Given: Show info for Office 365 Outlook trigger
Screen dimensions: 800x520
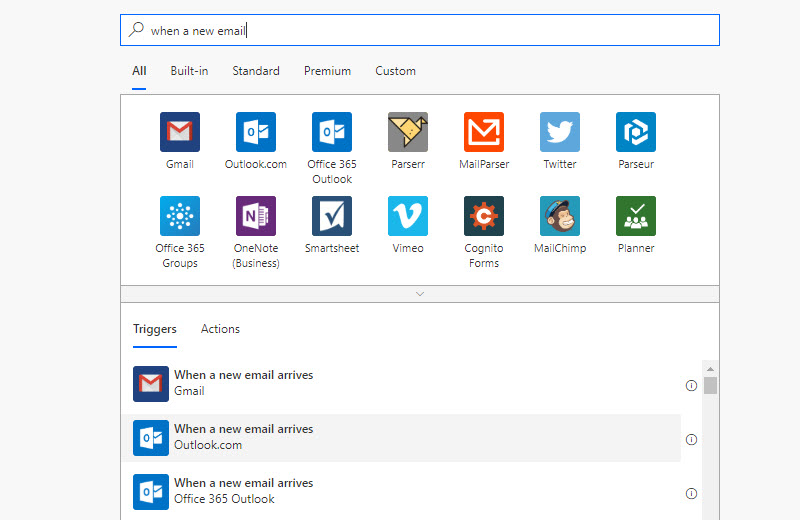Looking at the screenshot, I should [x=691, y=493].
